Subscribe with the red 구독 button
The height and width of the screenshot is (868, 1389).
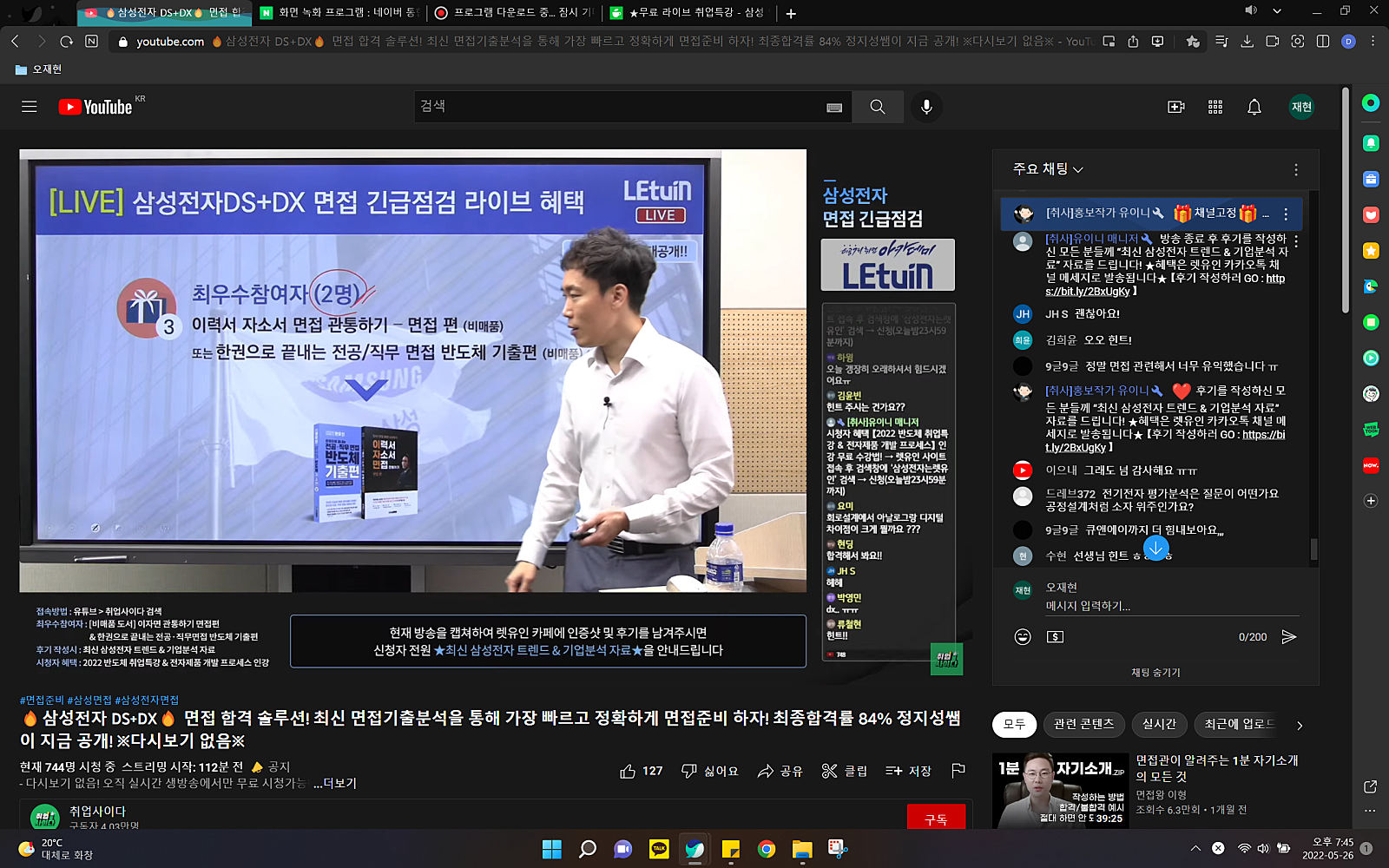tap(935, 819)
